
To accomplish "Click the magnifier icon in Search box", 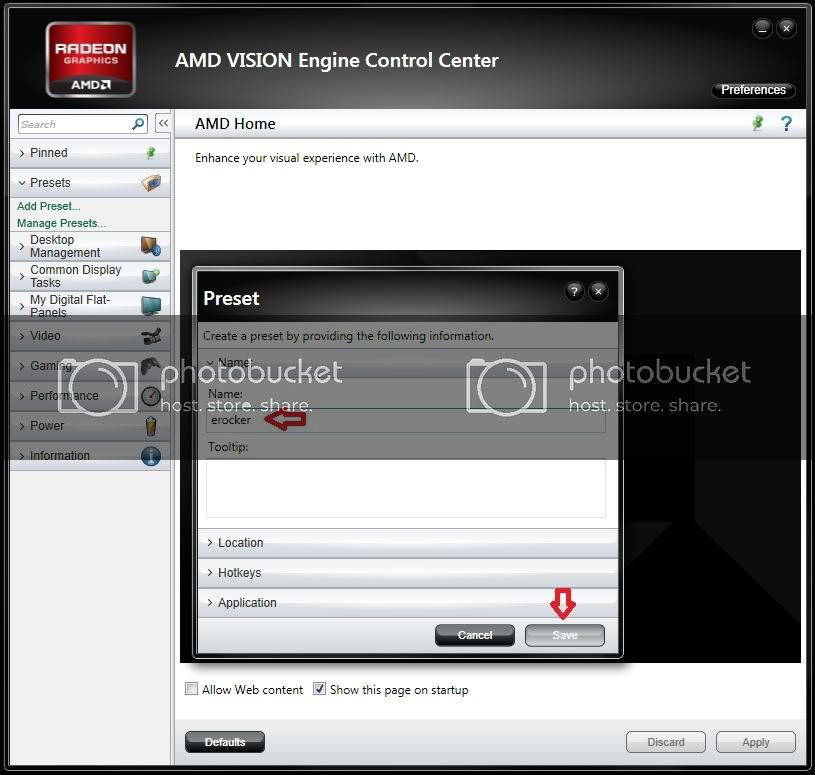I will pyautogui.click(x=138, y=124).
